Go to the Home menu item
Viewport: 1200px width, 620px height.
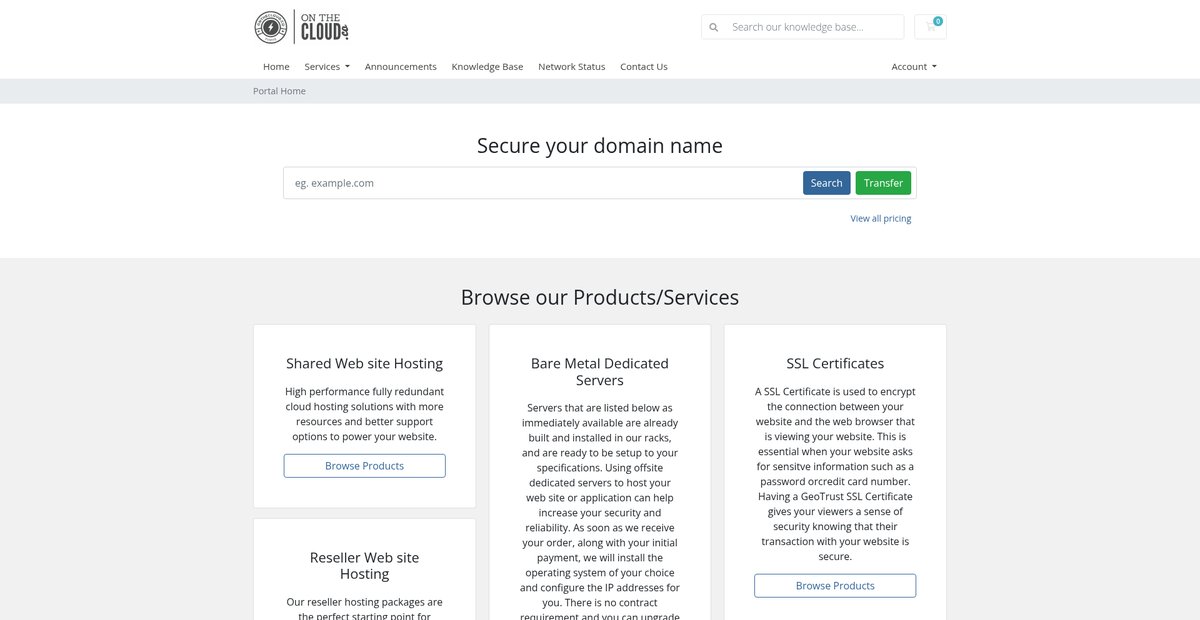(x=276, y=67)
